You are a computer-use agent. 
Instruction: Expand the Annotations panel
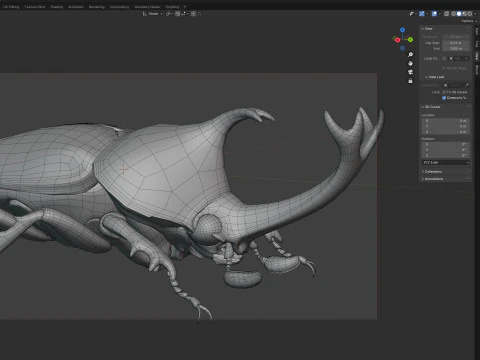(433, 179)
